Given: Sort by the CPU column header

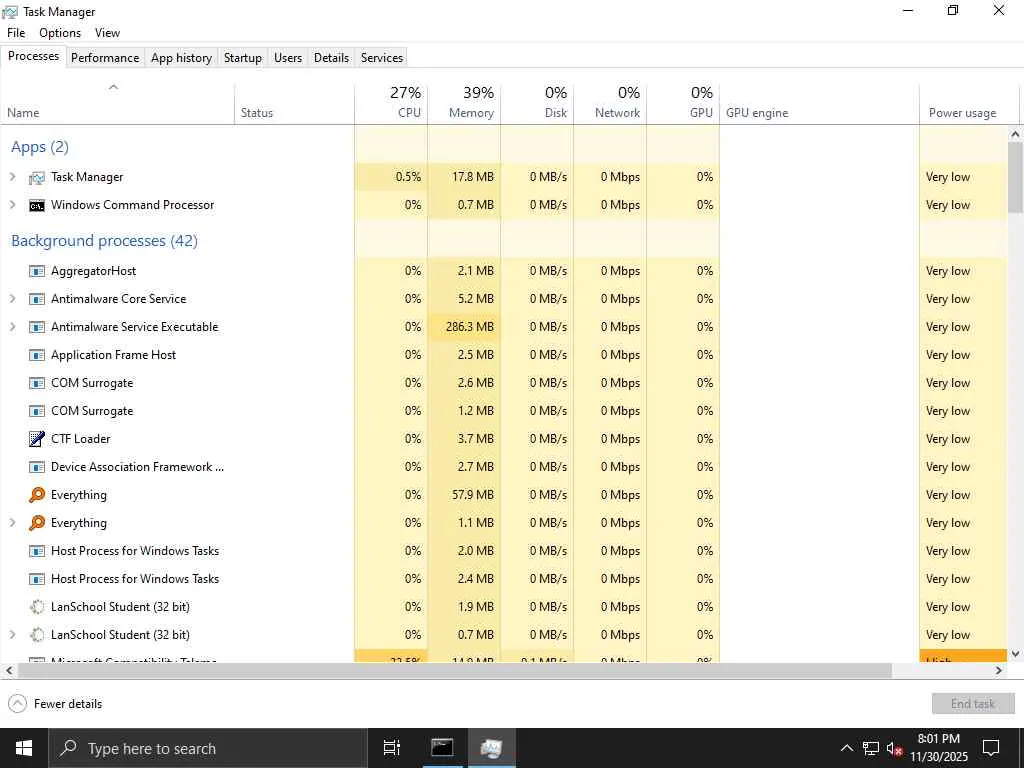Looking at the screenshot, I should (391, 104).
